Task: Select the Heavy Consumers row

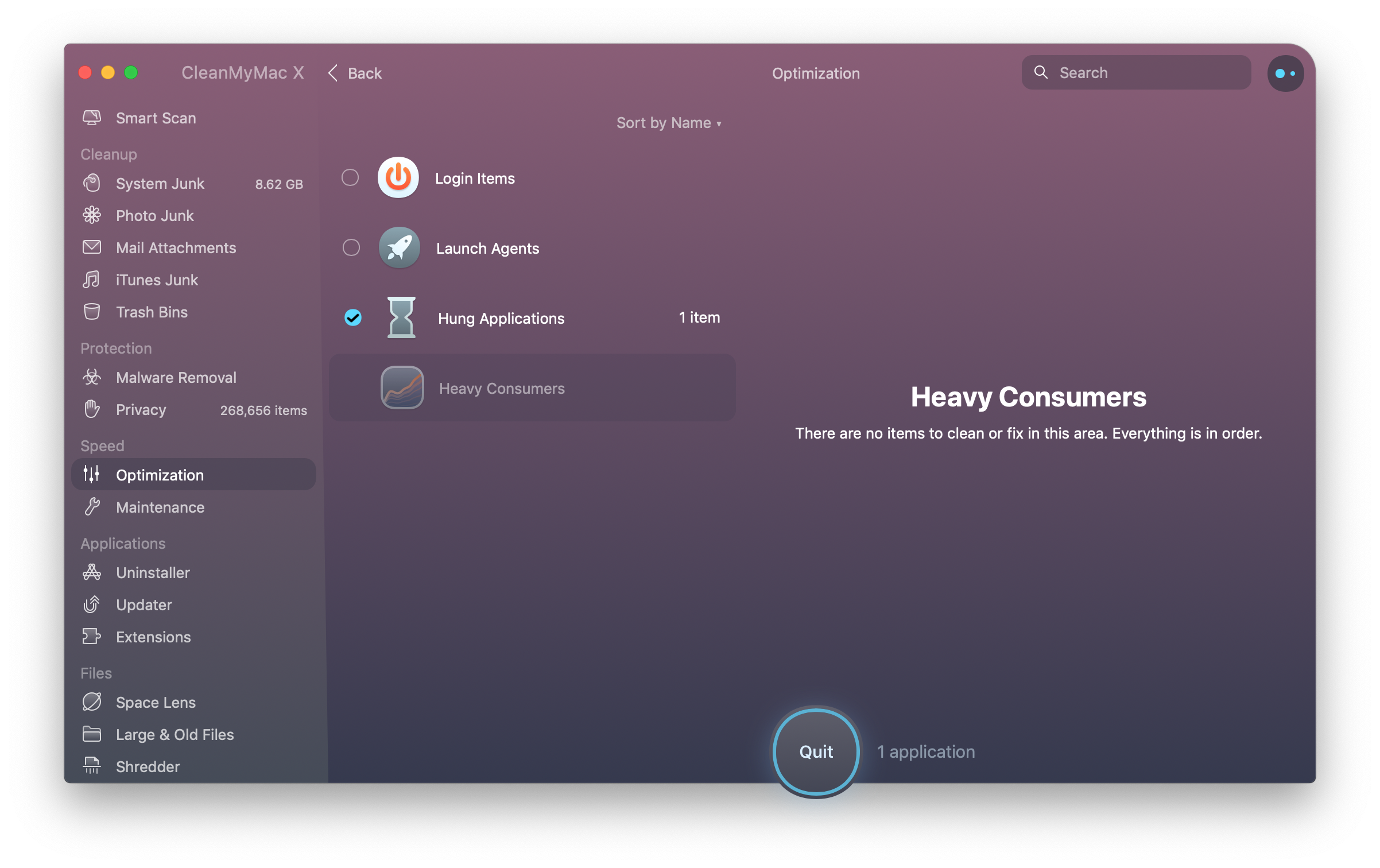Action: click(x=532, y=387)
